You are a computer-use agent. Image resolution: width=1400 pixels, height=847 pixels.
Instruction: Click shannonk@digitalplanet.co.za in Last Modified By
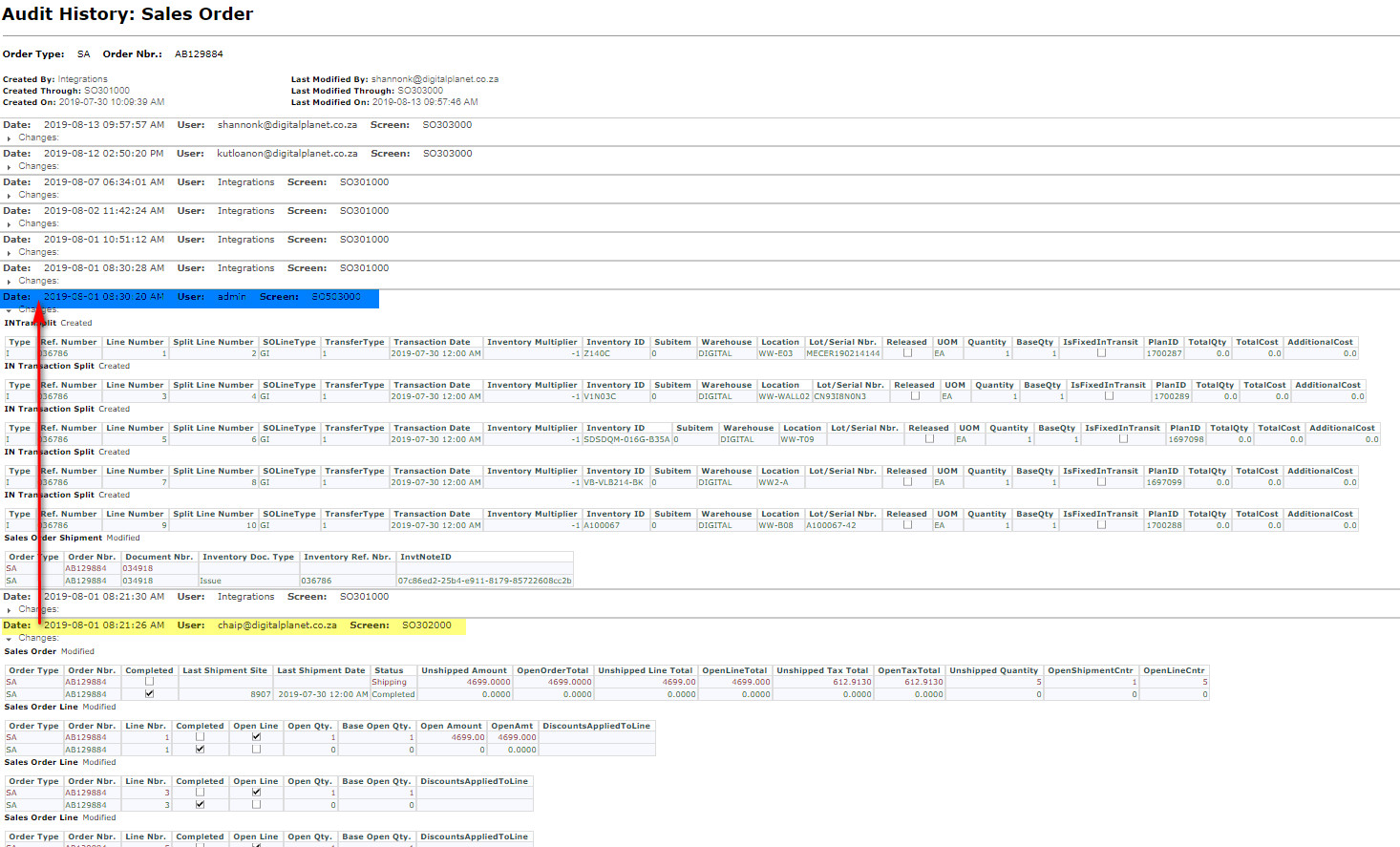point(435,79)
